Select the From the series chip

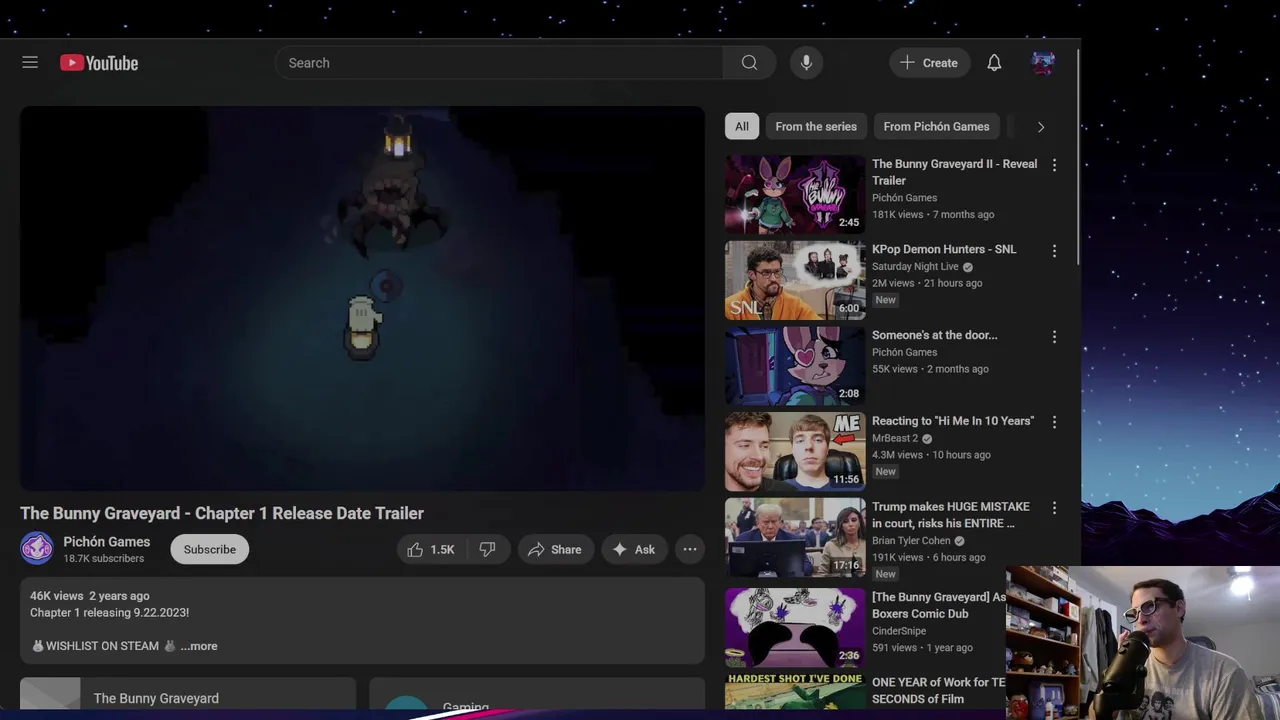(816, 127)
